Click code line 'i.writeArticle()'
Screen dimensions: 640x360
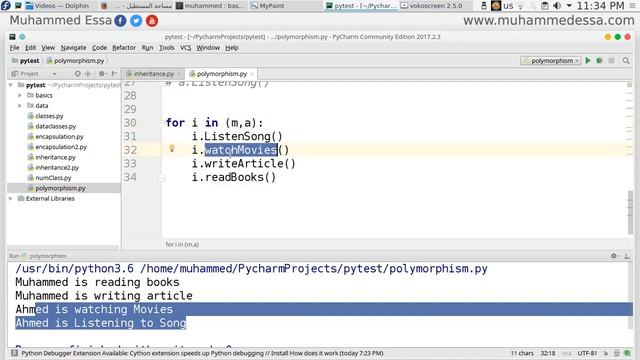(243, 164)
